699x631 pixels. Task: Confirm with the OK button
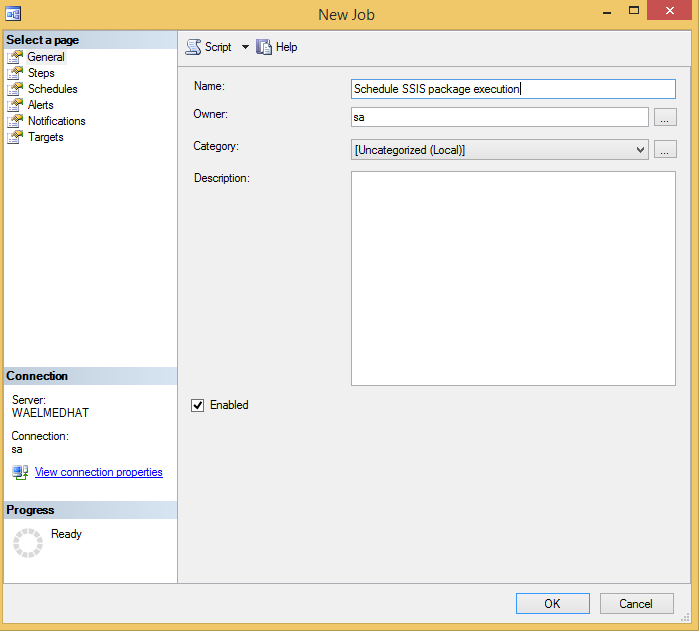coord(553,604)
